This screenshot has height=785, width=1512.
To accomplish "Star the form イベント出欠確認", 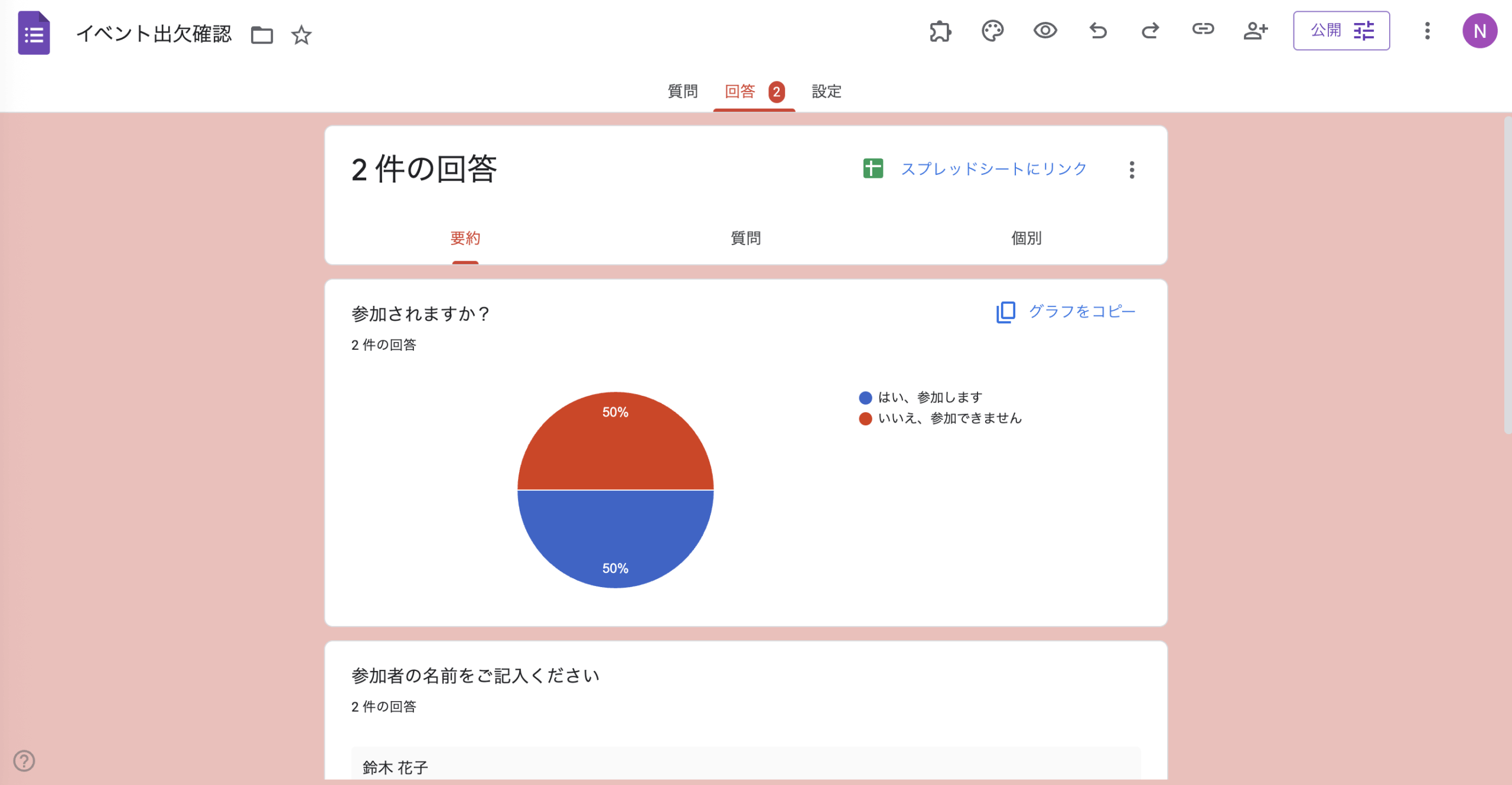I will [301, 35].
